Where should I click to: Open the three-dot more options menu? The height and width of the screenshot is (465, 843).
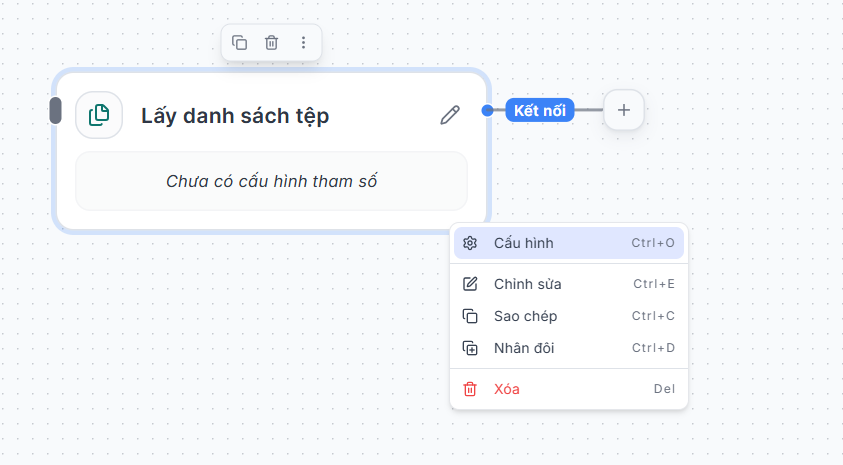pos(303,42)
